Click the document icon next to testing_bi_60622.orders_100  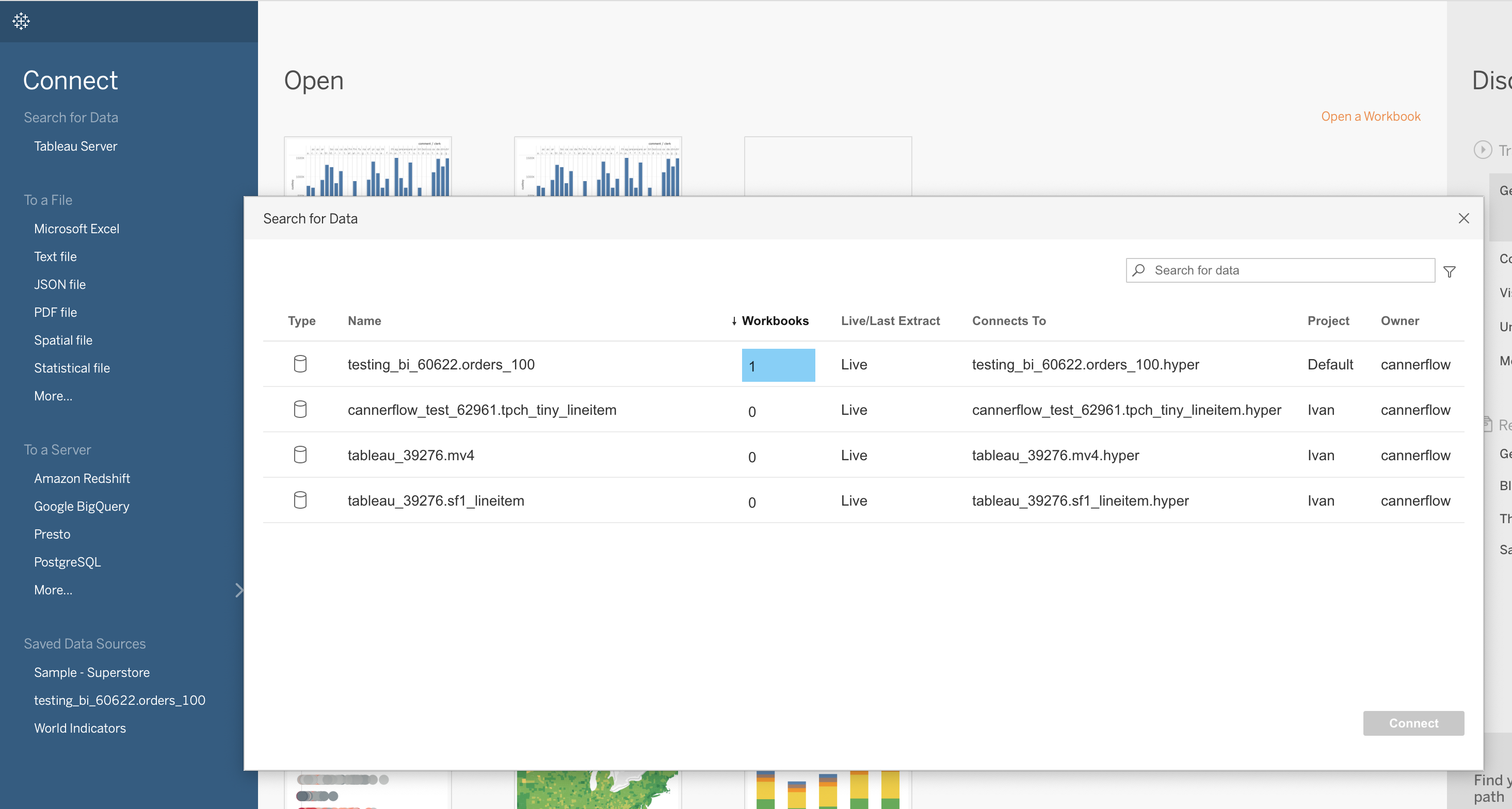click(x=301, y=363)
